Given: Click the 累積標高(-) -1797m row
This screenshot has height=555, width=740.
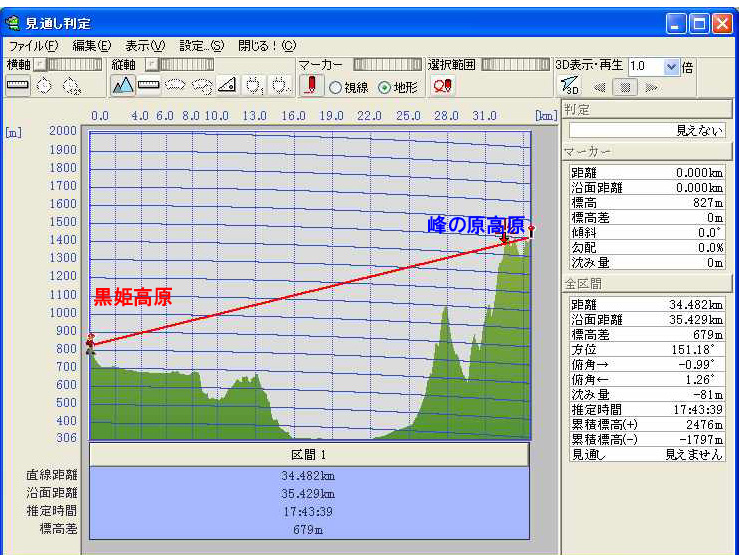Looking at the screenshot, I should (647, 440).
